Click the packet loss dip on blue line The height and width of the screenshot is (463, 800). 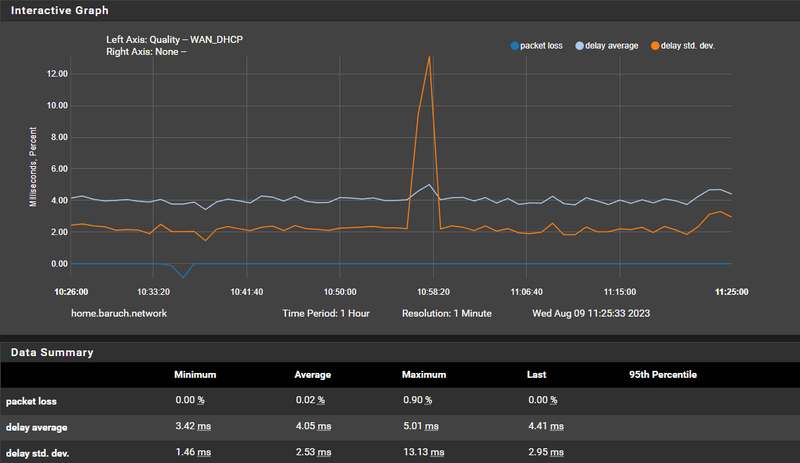click(183, 277)
